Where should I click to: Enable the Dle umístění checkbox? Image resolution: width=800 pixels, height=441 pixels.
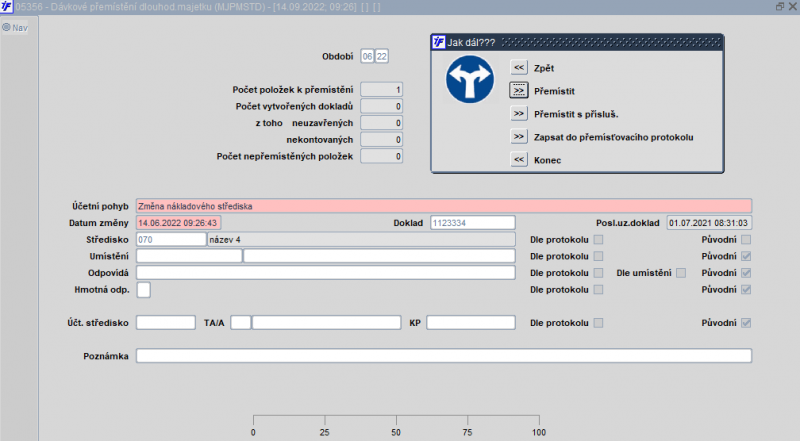[681, 273]
